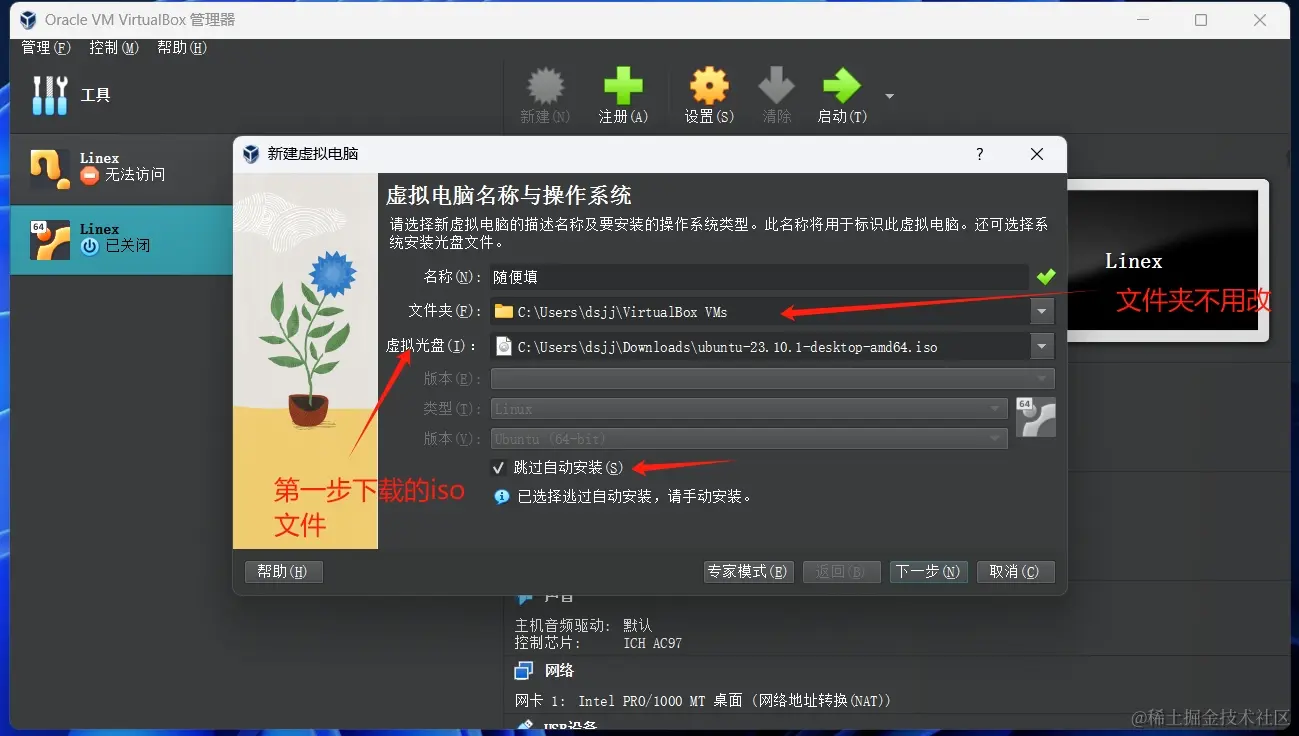The width and height of the screenshot is (1299, 736).
Task: Switch to 专家模式
Action: pyautogui.click(x=748, y=572)
